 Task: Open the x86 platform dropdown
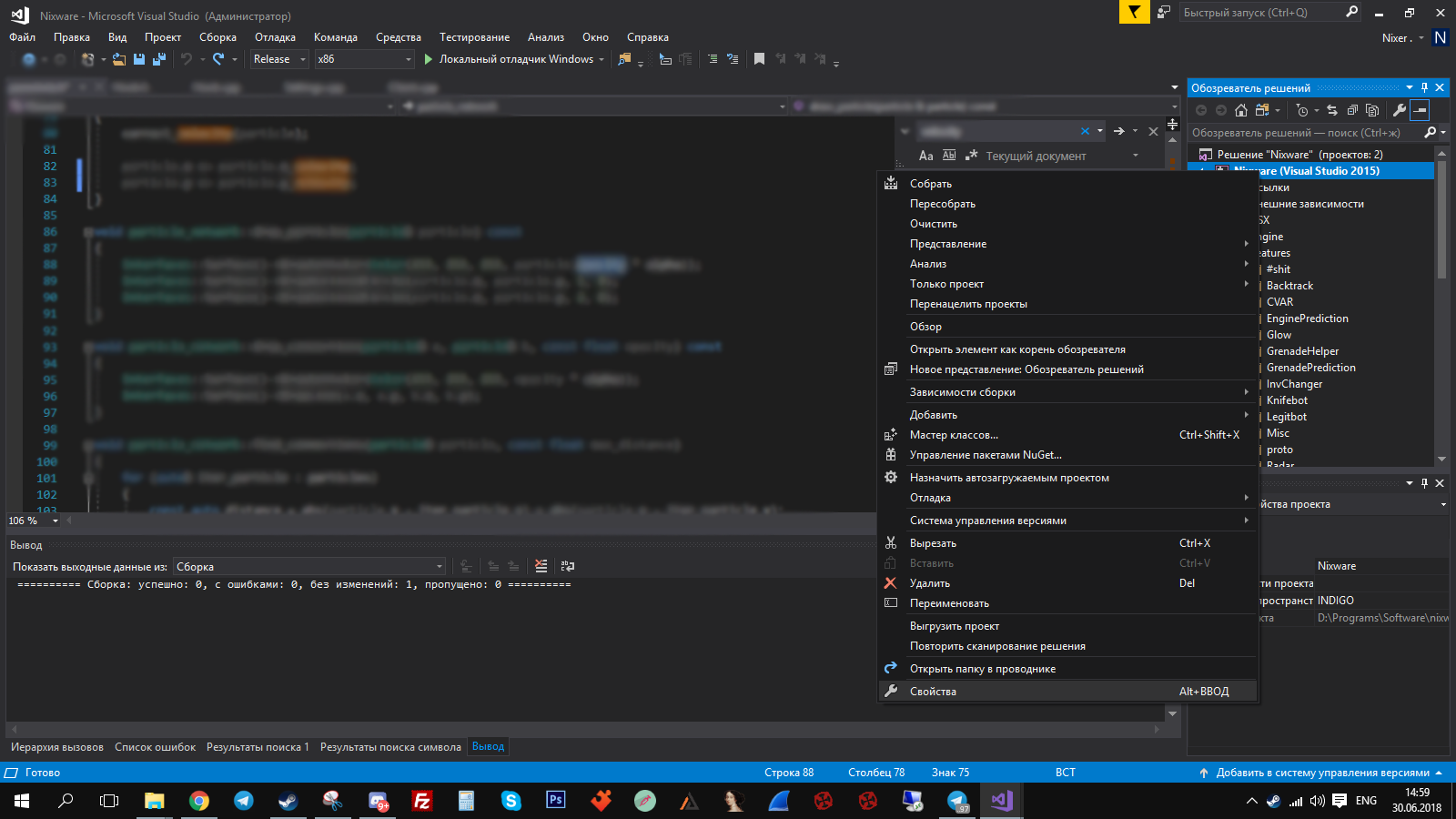(x=364, y=59)
